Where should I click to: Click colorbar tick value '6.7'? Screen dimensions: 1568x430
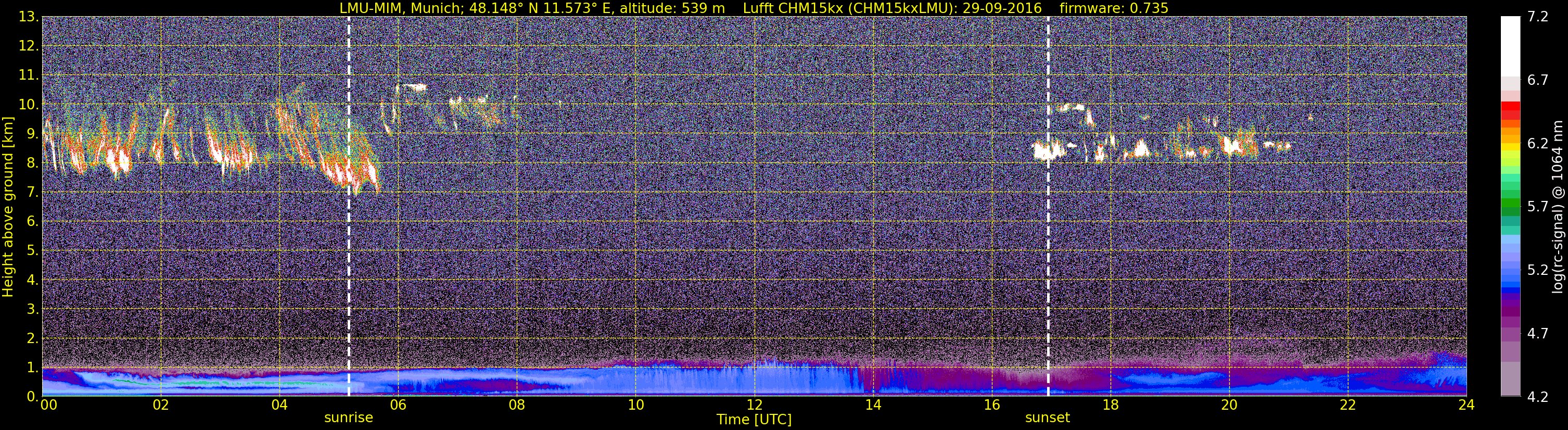click(x=1538, y=80)
